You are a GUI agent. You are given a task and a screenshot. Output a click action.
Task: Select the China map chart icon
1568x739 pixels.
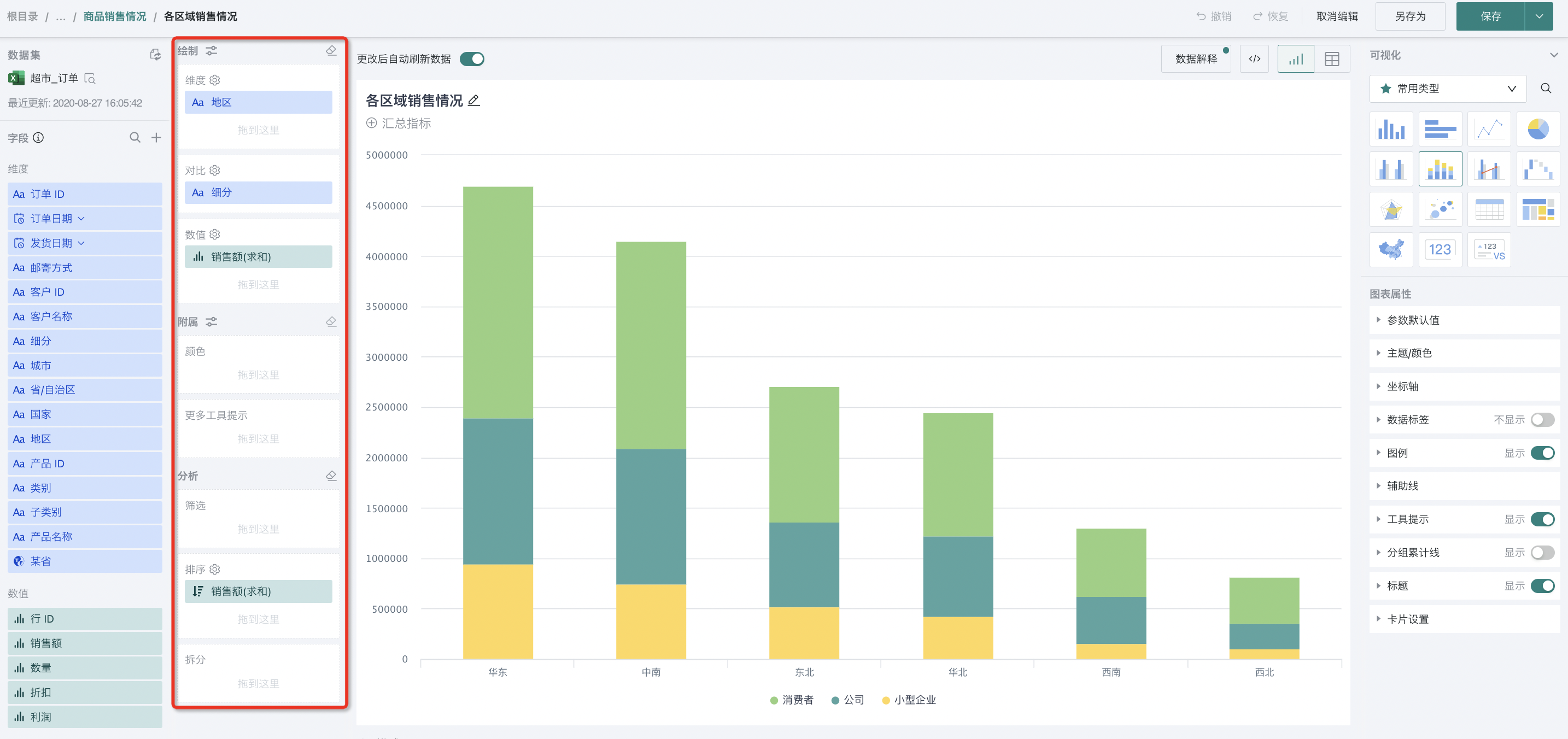click(1391, 250)
